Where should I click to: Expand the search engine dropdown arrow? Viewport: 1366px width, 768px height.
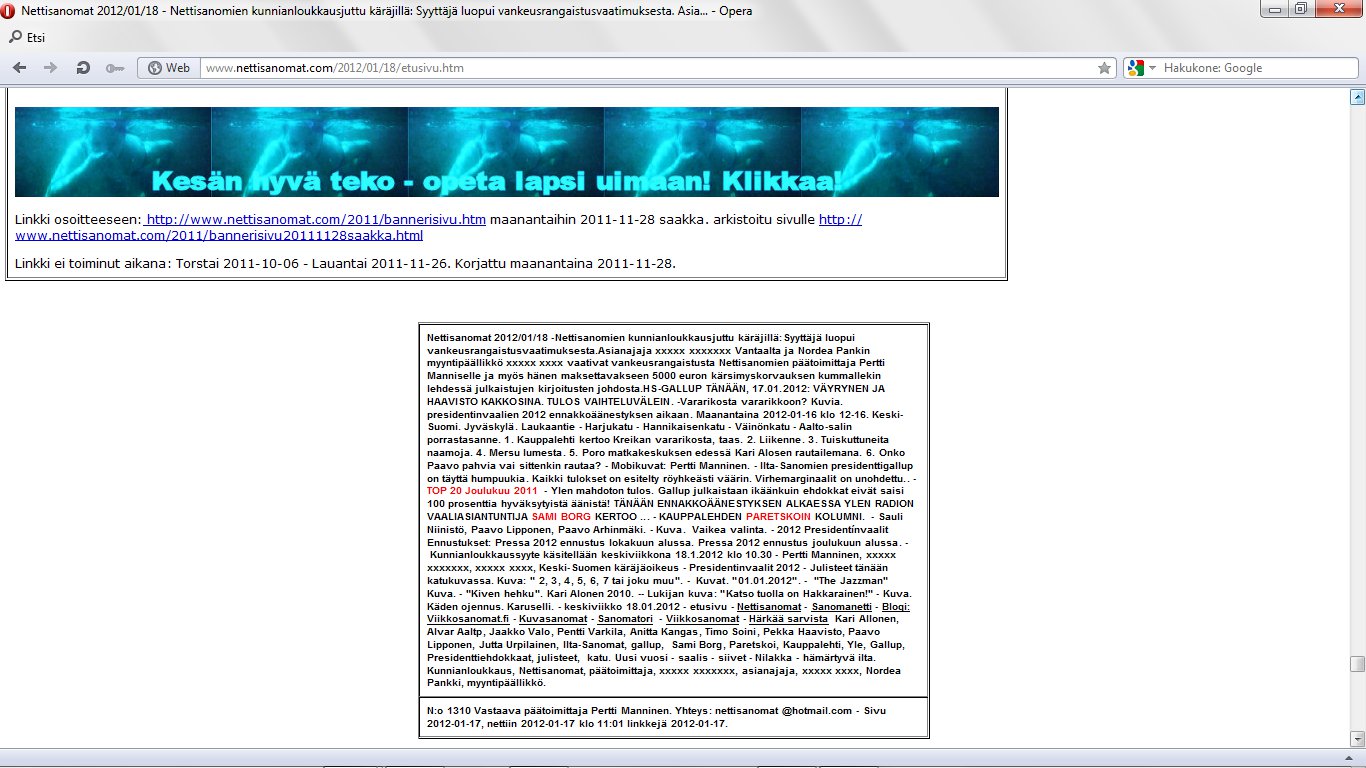(x=1152, y=68)
